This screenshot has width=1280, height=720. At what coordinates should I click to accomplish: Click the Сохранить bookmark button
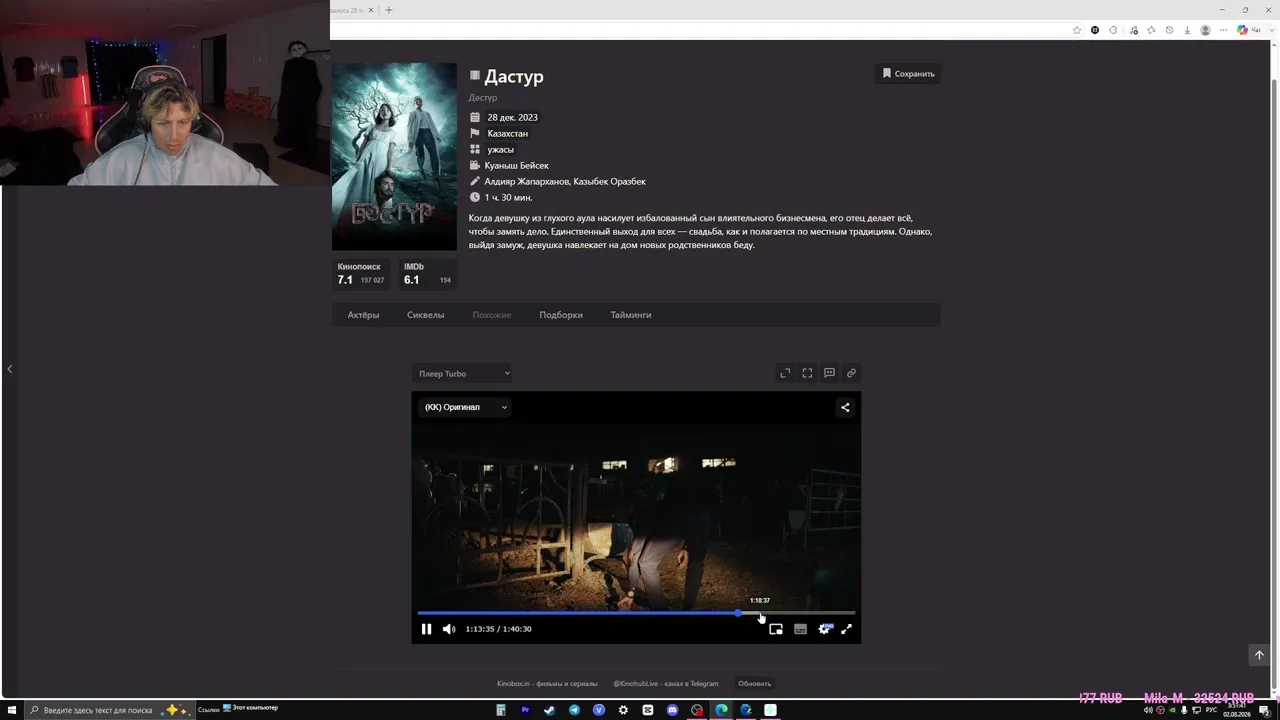[x=908, y=74]
